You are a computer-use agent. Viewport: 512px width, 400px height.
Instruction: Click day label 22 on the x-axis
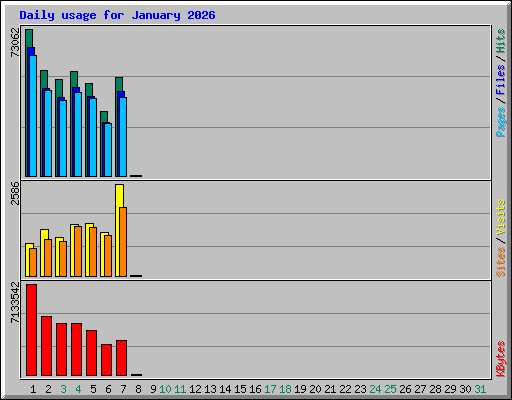(x=345, y=389)
